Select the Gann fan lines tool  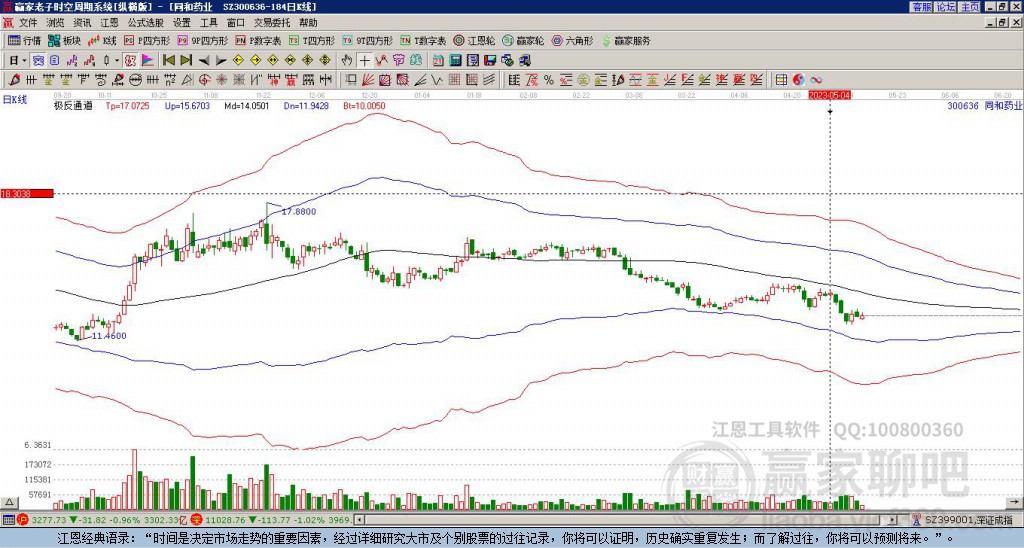click(x=368, y=80)
